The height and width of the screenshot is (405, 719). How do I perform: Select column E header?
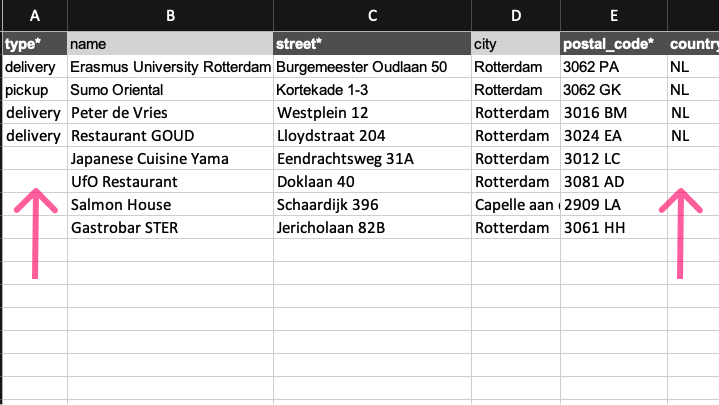pyautogui.click(x=614, y=16)
